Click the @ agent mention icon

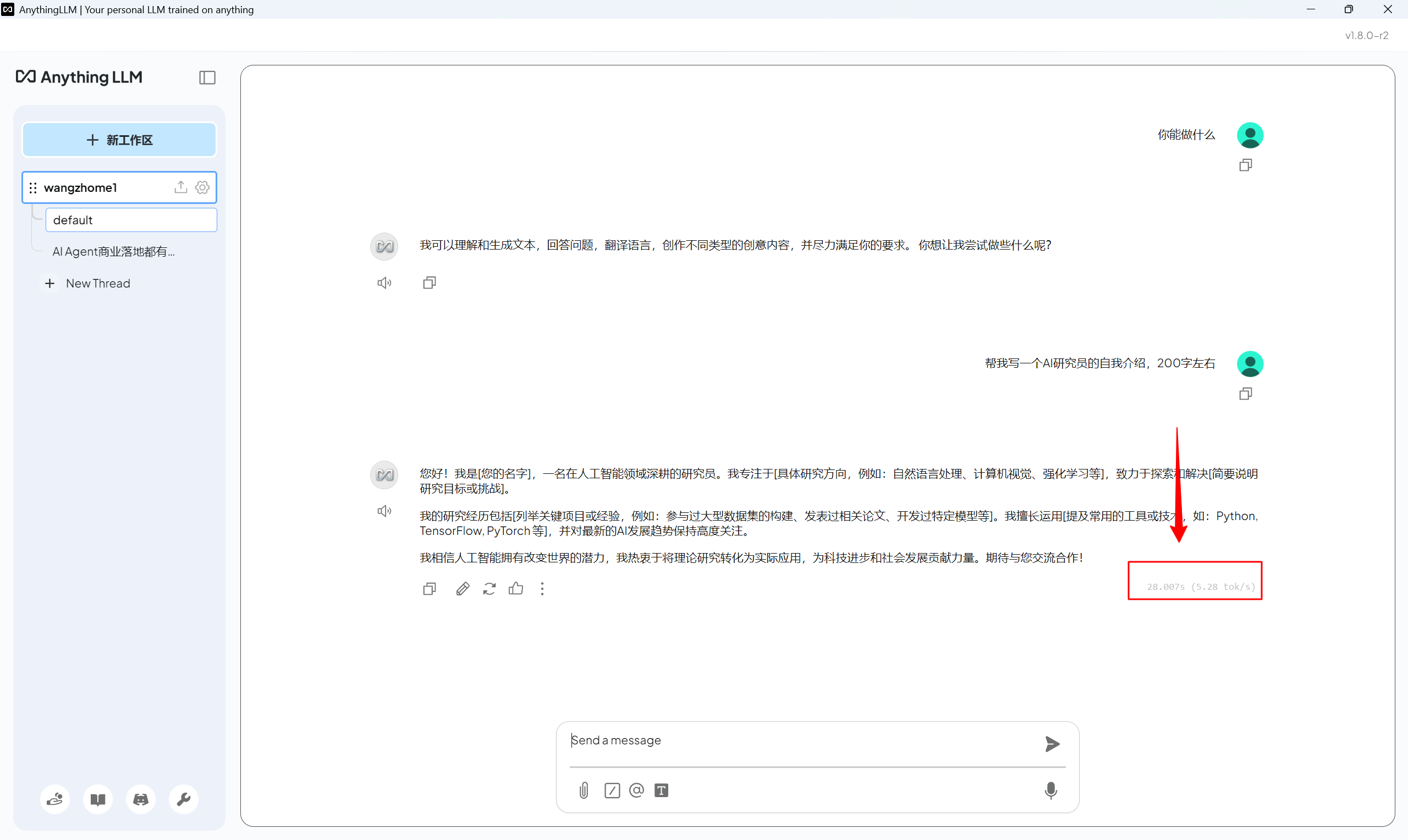pos(636,789)
